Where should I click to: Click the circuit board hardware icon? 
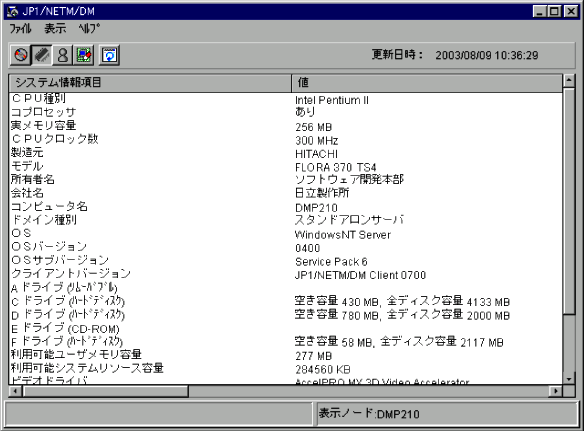click(84, 56)
